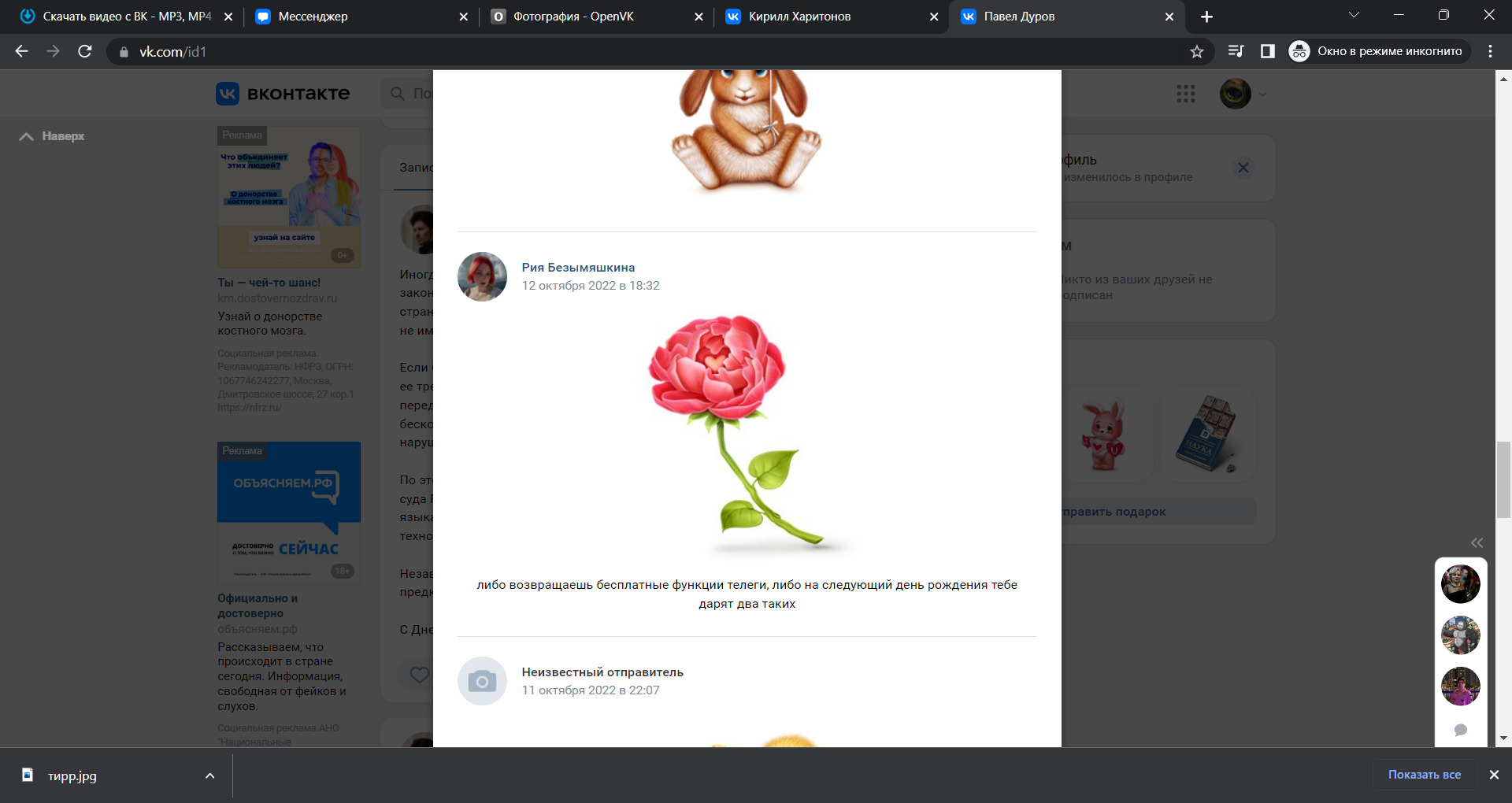This screenshot has width=1512, height=803.
Task: Click the Неизвестный отправитель sender name
Action: [602, 672]
